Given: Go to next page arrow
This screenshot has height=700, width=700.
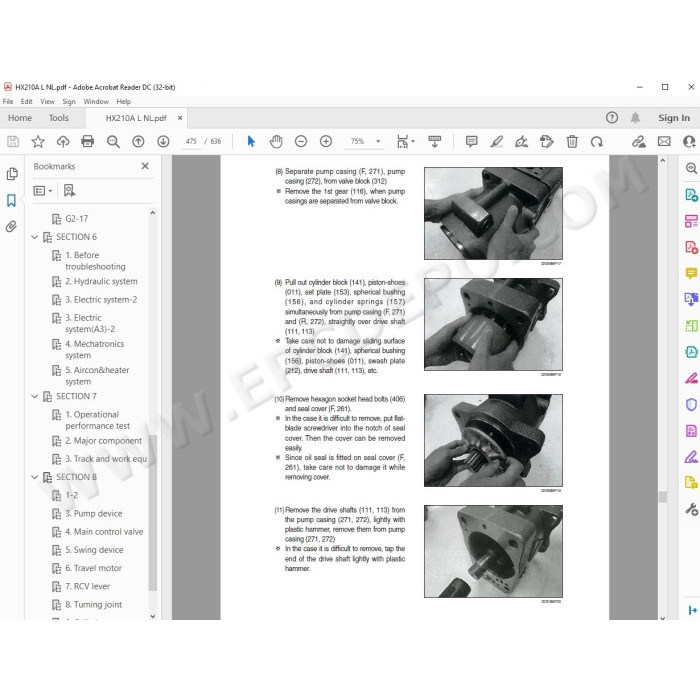Looking at the screenshot, I should pyautogui.click(x=163, y=142).
